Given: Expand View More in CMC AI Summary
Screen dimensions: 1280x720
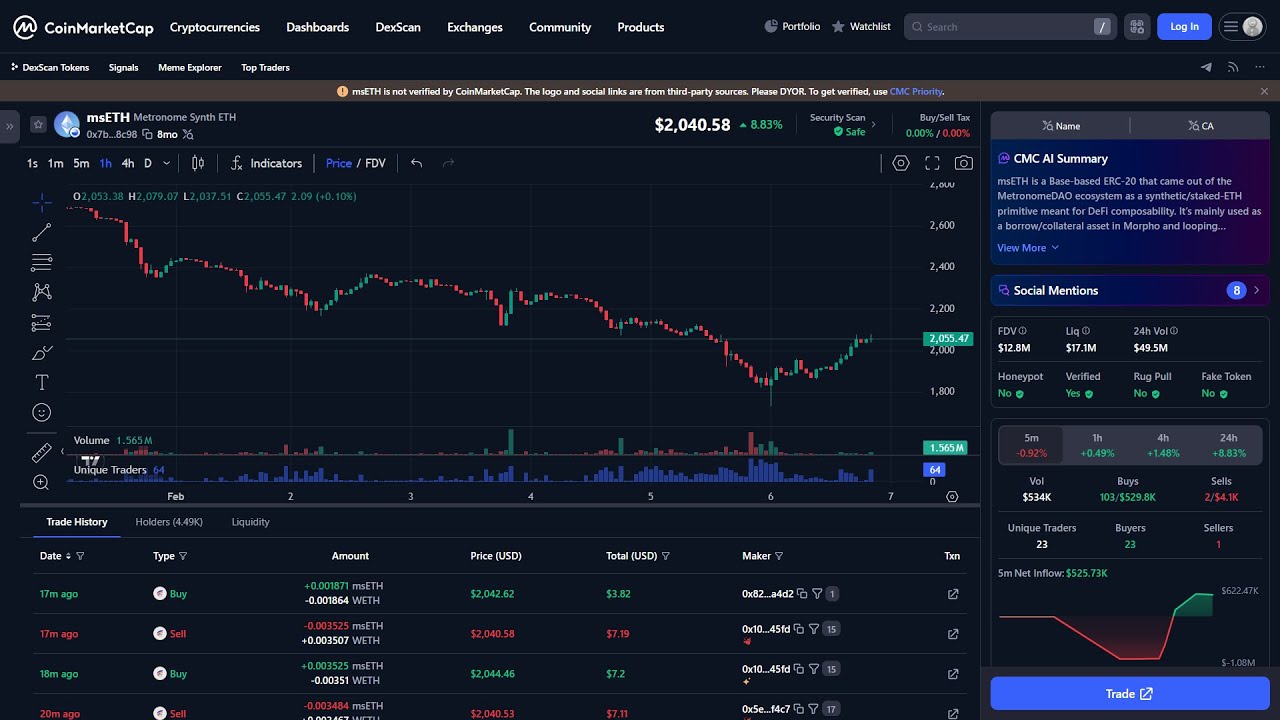Looking at the screenshot, I should [x=1027, y=248].
